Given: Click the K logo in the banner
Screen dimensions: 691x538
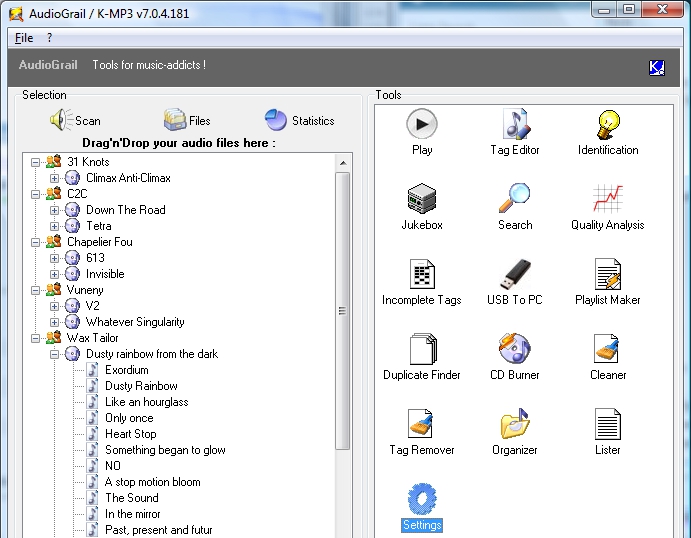Looking at the screenshot, I should click(657, 67).
